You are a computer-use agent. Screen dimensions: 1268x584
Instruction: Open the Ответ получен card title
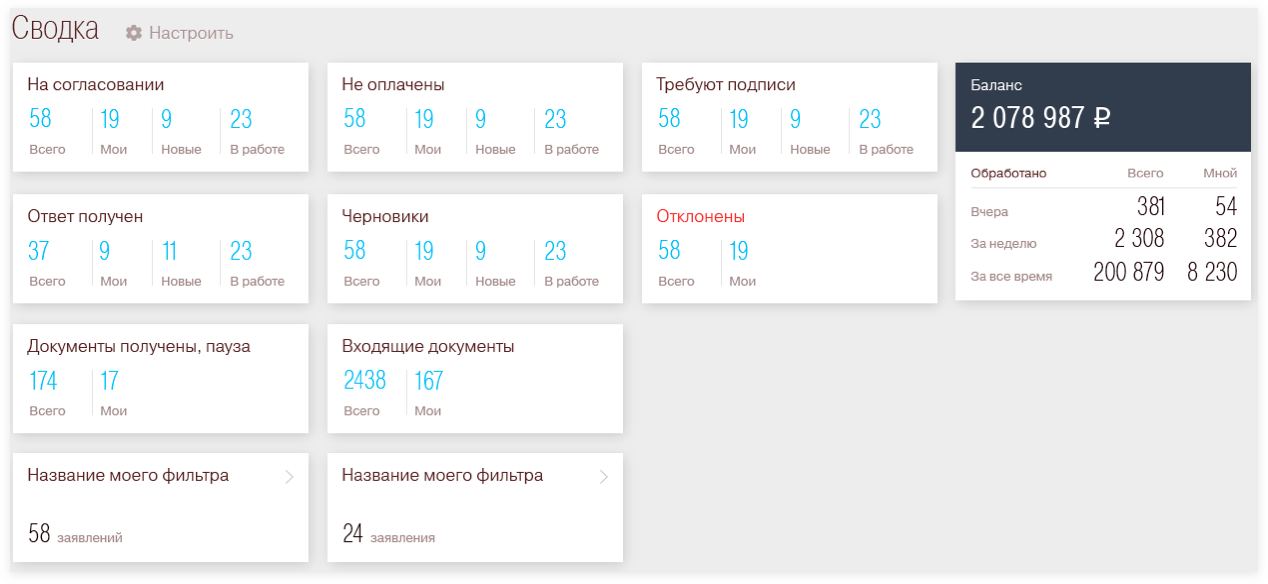coord(85,216)
